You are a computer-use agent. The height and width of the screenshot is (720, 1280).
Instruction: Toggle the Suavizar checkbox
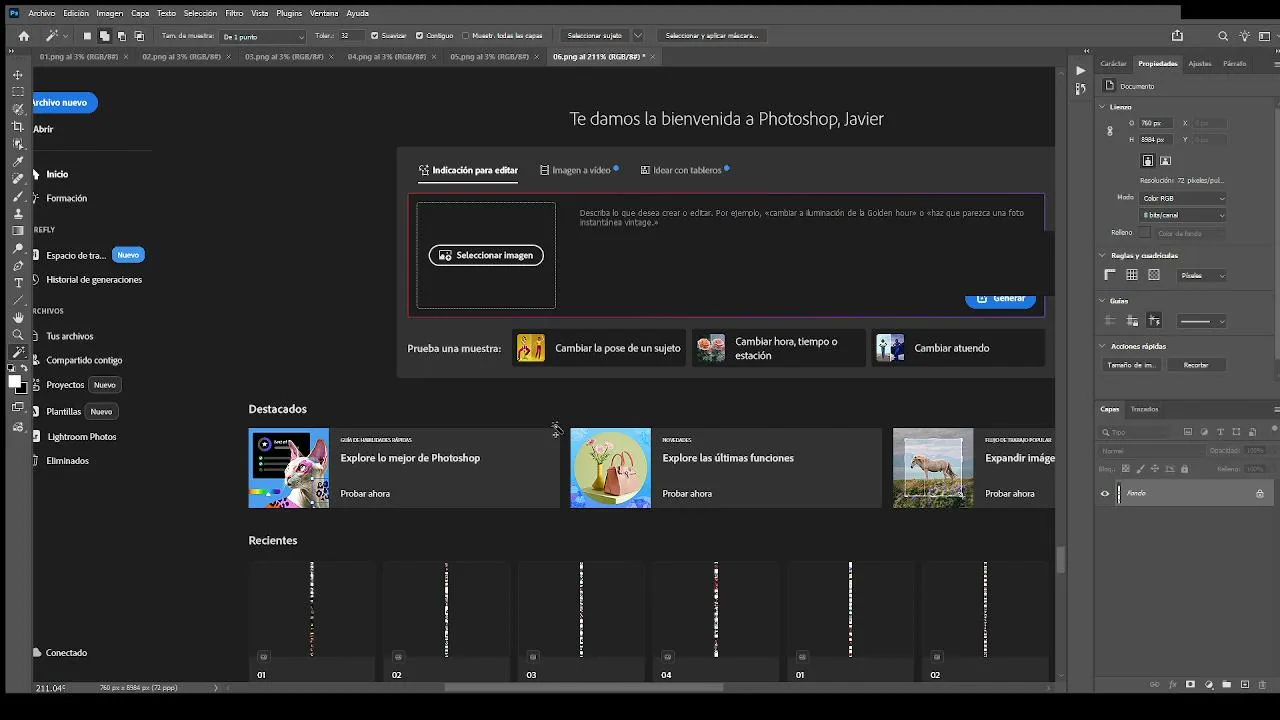coord(388,36)
